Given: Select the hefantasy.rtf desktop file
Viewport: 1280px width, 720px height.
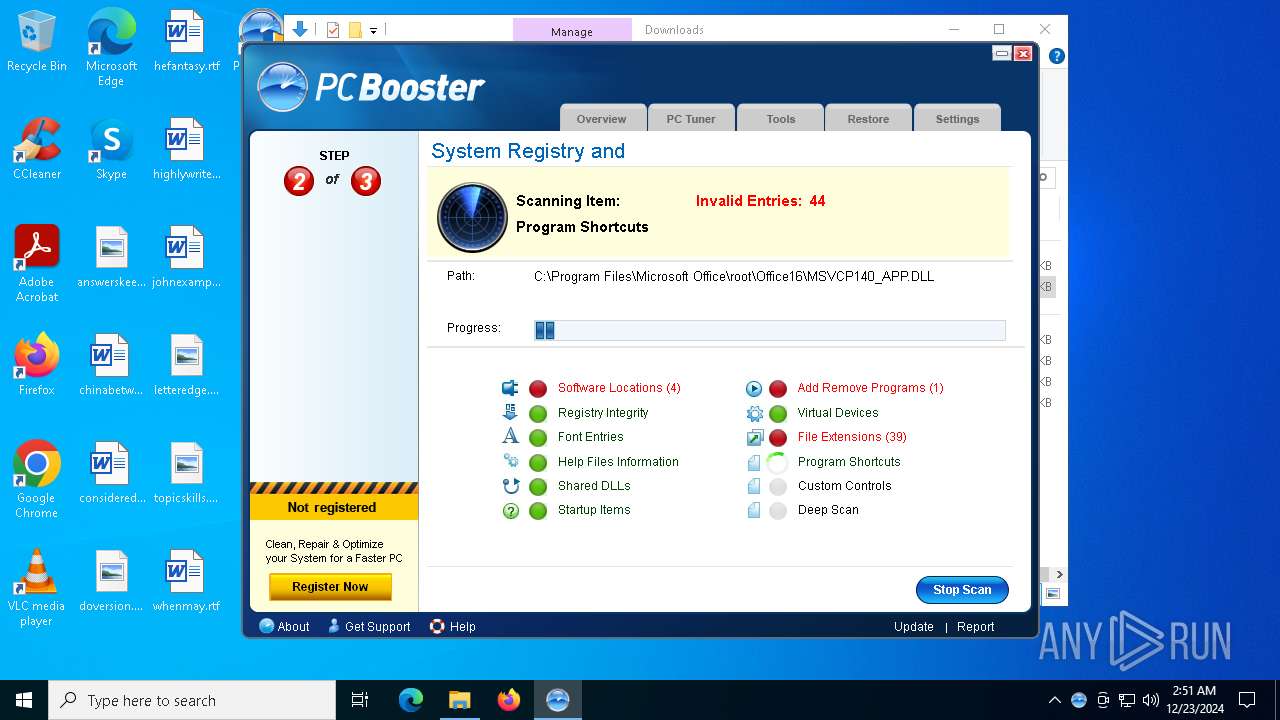Looking at the screenshot, I should [x=186, y=42].
